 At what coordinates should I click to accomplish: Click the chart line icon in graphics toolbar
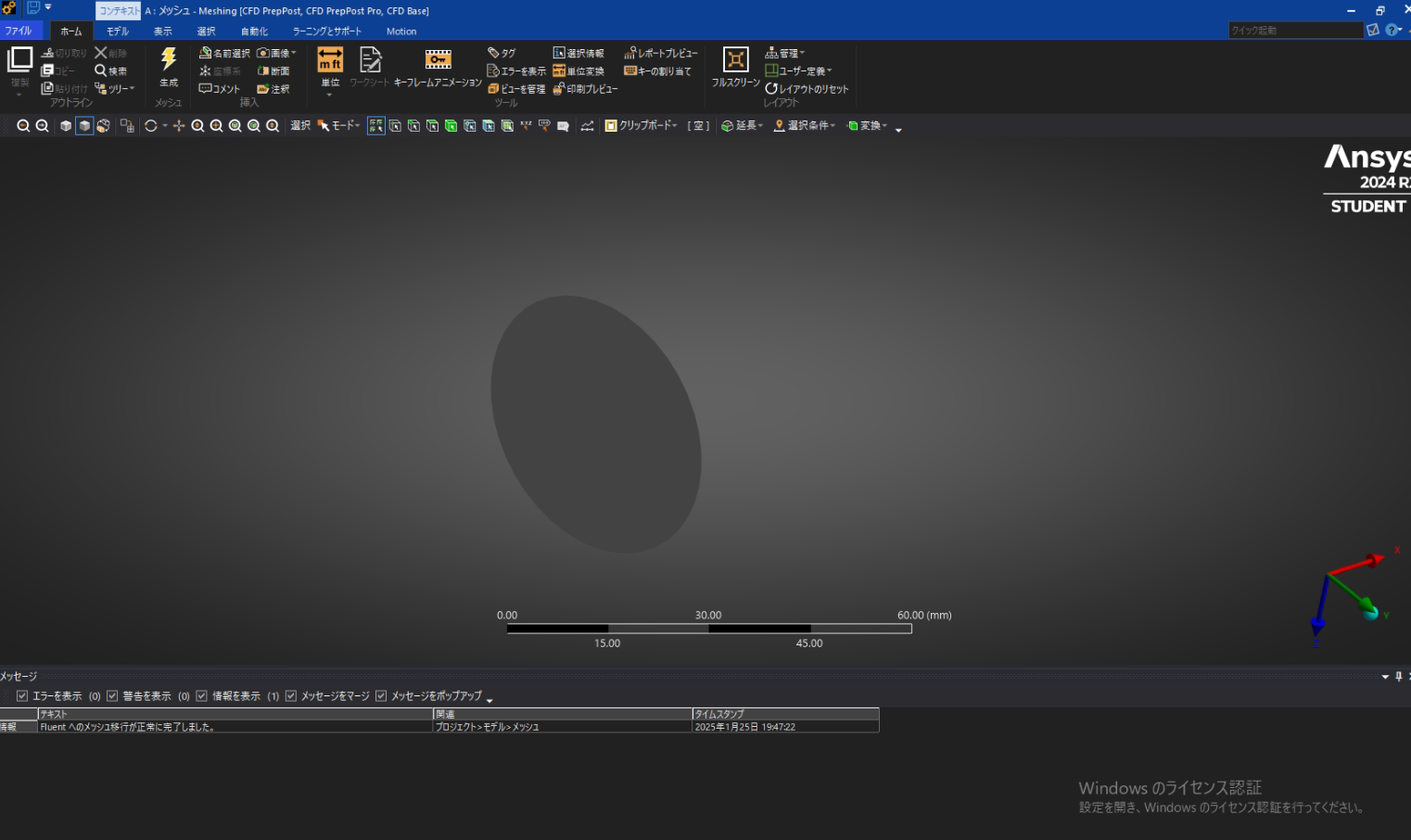point(587,126)
